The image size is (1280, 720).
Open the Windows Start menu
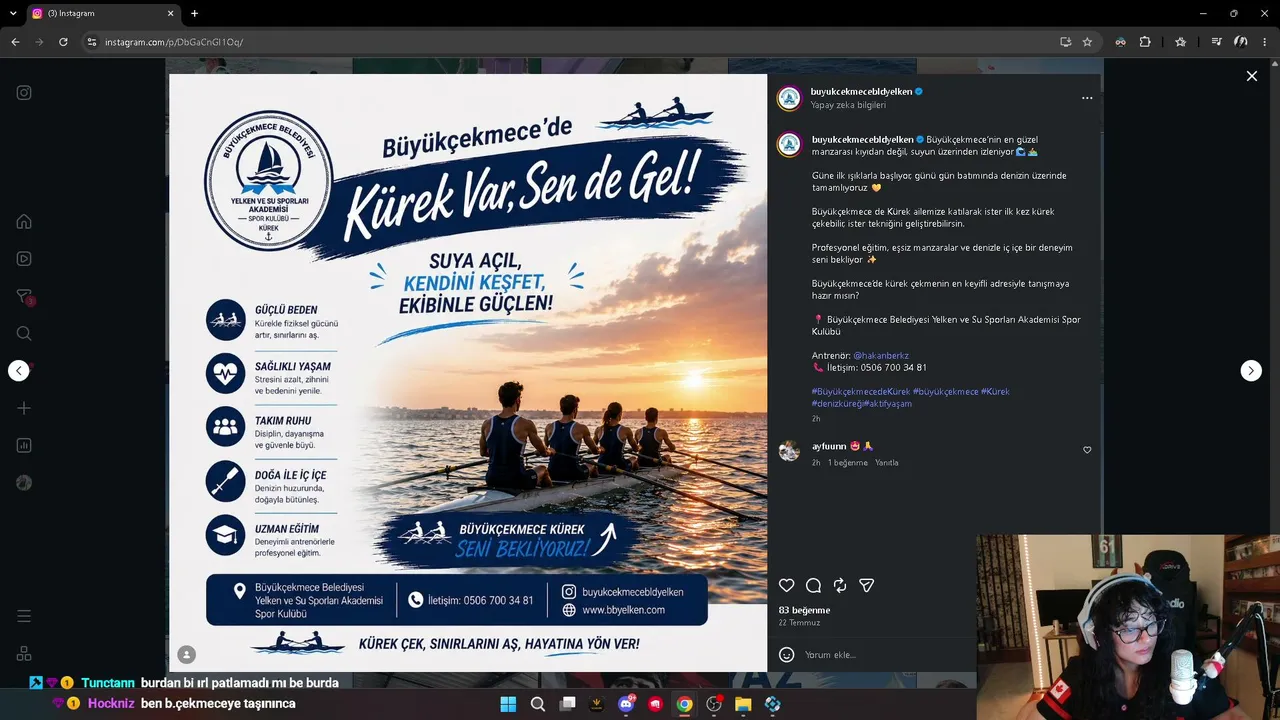(x=508, y=704)
